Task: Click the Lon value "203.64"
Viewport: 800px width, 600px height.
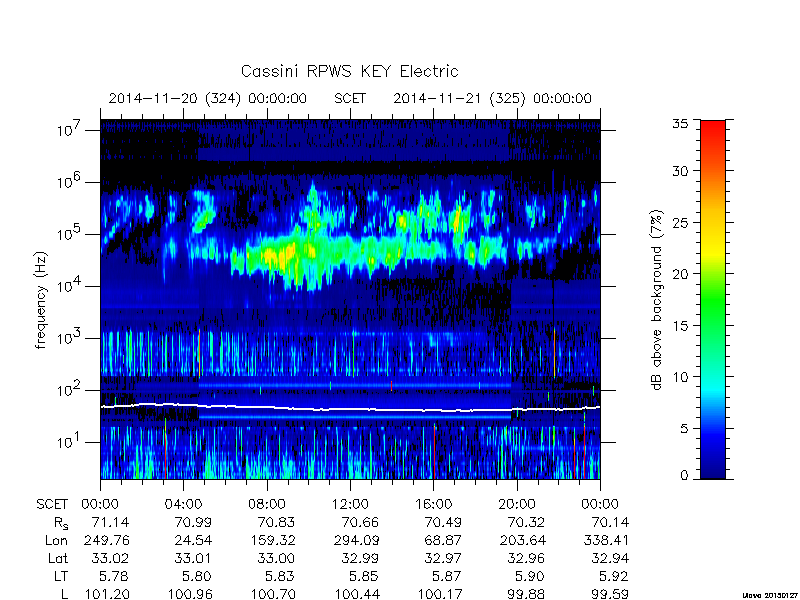Action: (x=522, y=540)
